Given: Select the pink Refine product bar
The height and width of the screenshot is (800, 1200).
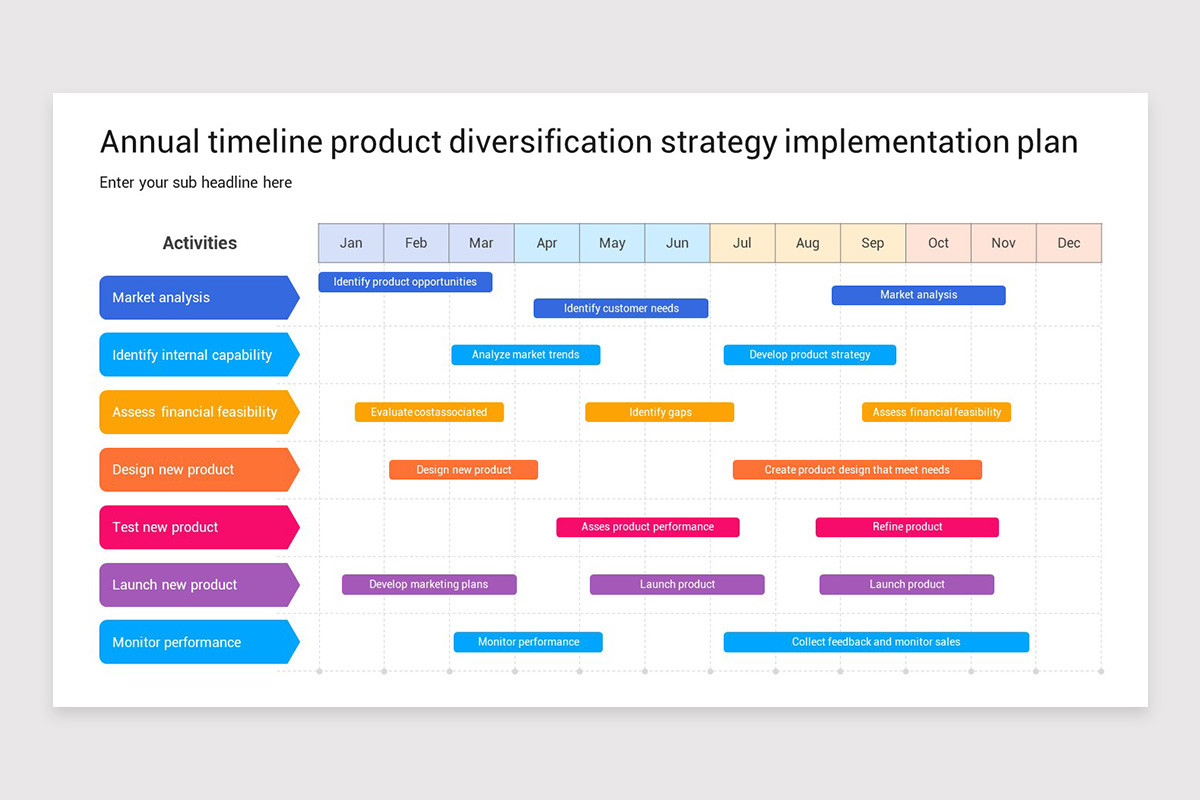Looking at the screenshot, I should tap(906, 527).
